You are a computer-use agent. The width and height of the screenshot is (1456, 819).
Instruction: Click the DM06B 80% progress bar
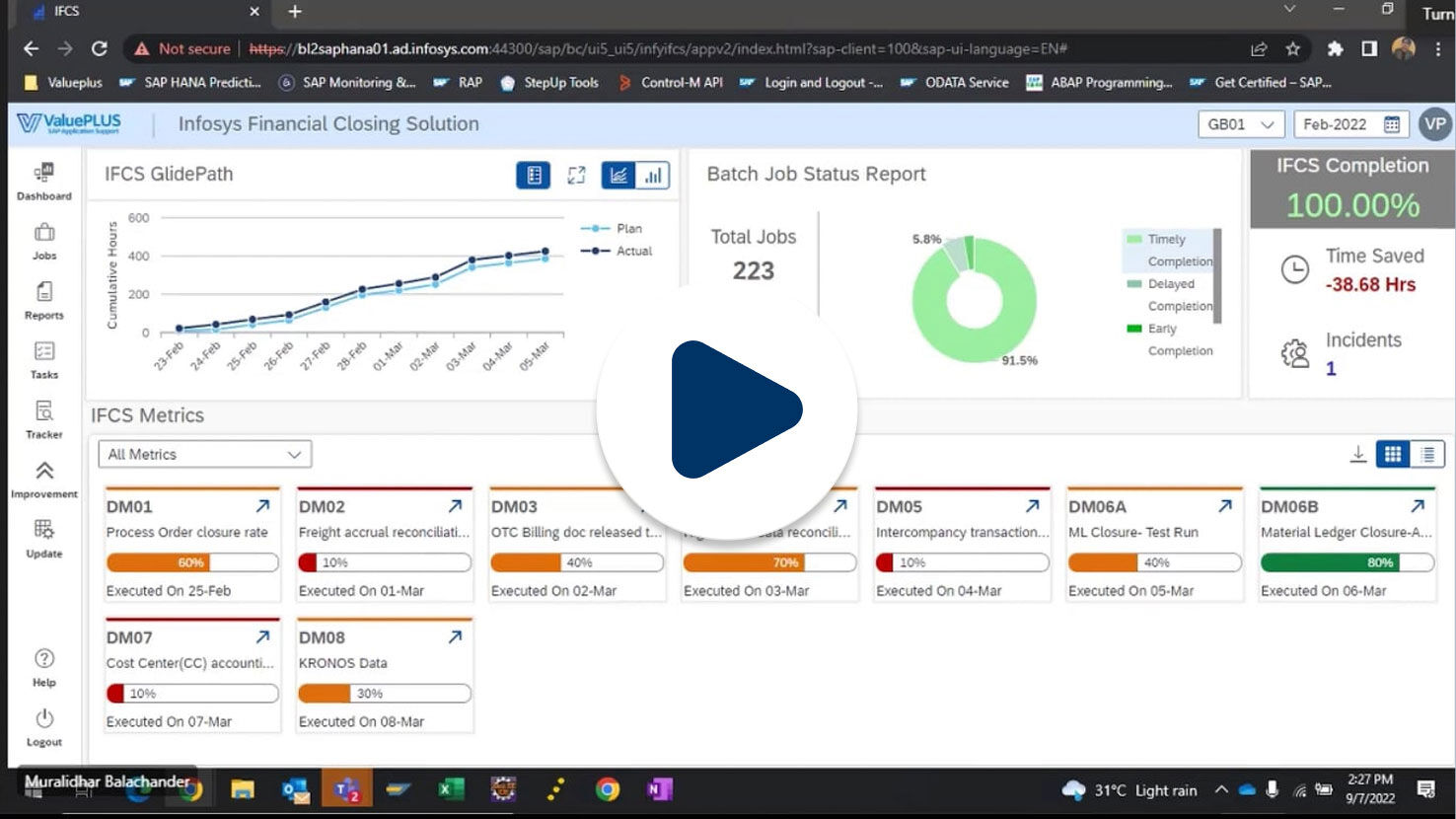(x=1347, y=562)
